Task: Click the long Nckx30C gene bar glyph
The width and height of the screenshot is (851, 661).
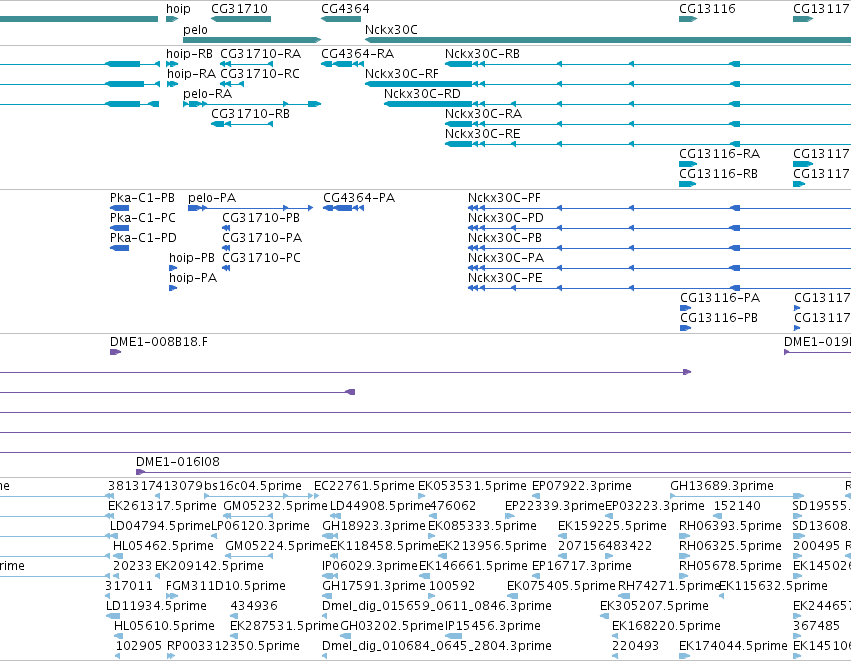Action: 608,40
